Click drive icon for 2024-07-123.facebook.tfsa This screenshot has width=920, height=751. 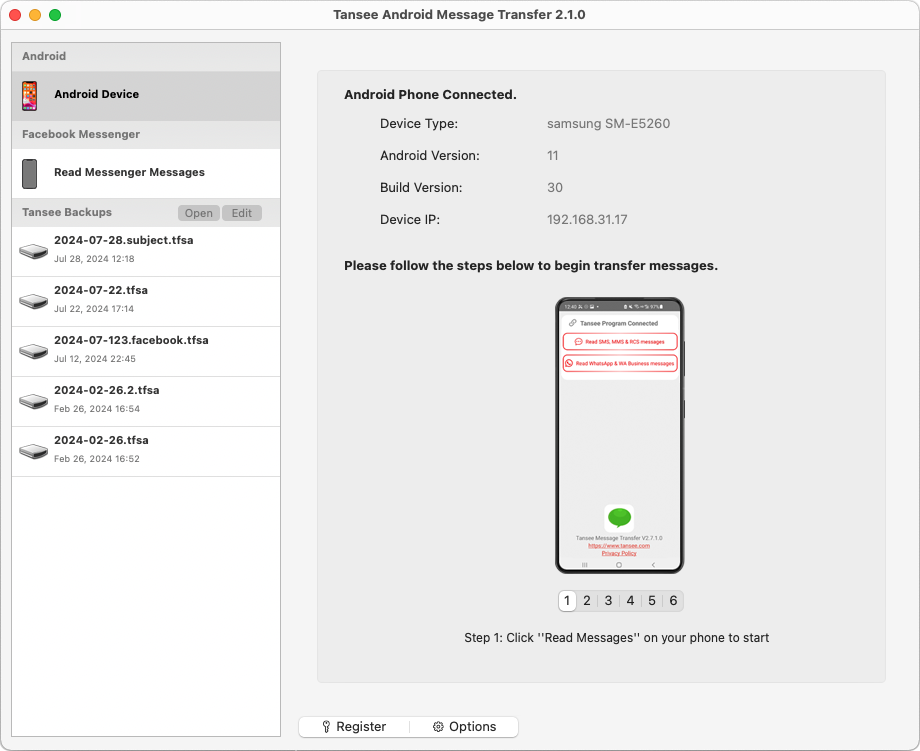point(33,351)
